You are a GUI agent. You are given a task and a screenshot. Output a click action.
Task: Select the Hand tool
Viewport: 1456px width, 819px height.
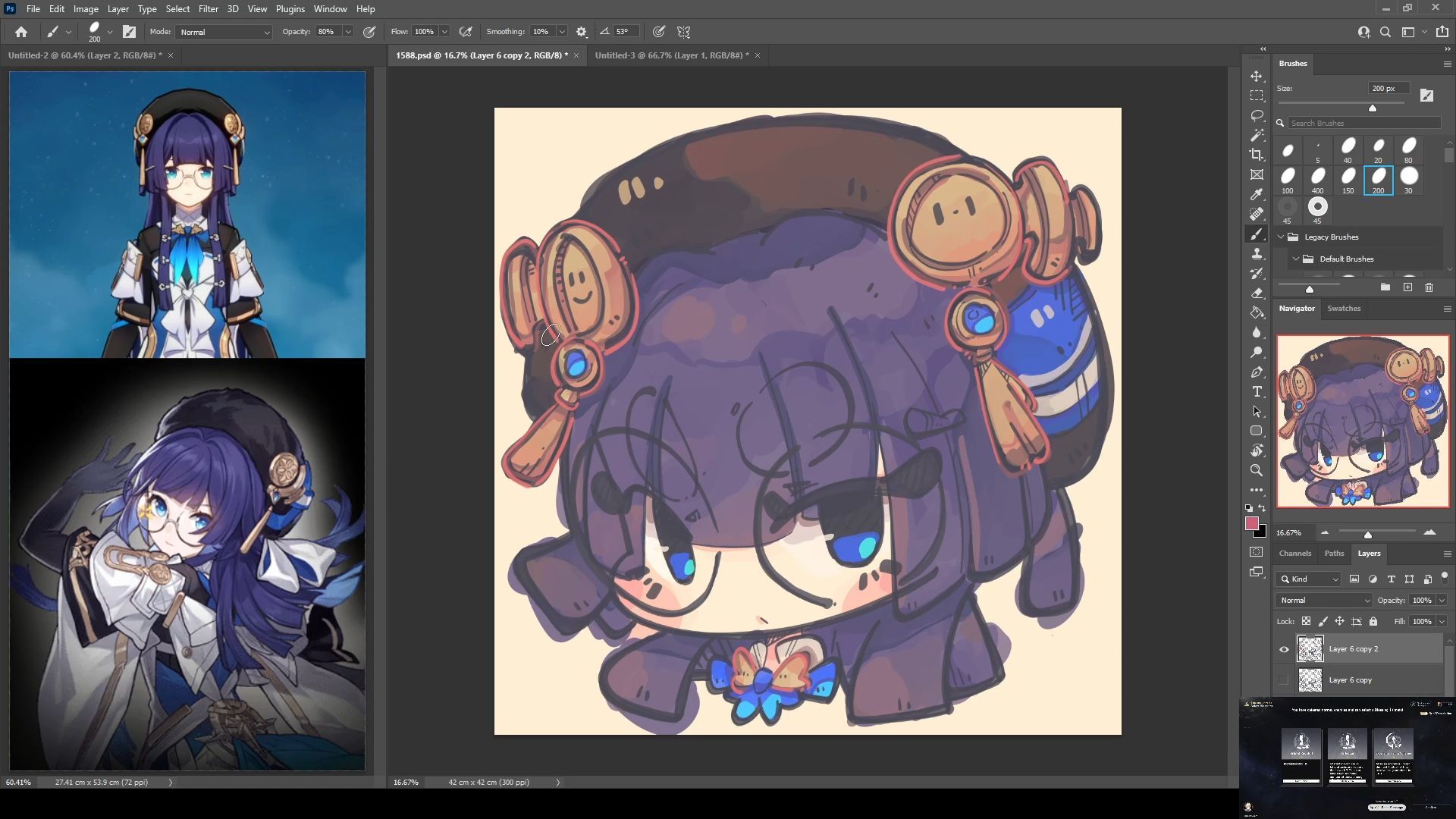pos(1257,450)
